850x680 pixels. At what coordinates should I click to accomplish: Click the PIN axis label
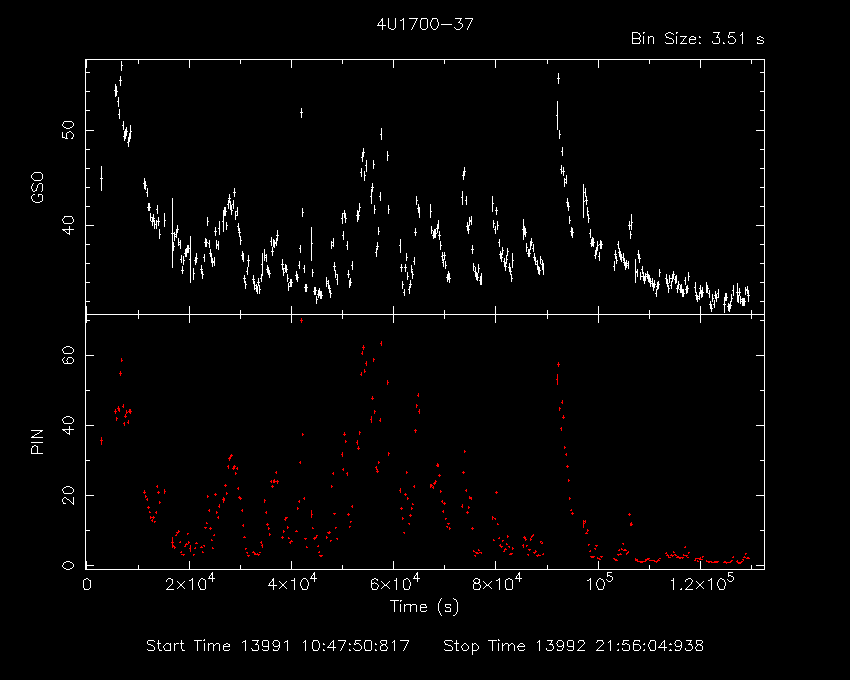(x=37, y=441)
